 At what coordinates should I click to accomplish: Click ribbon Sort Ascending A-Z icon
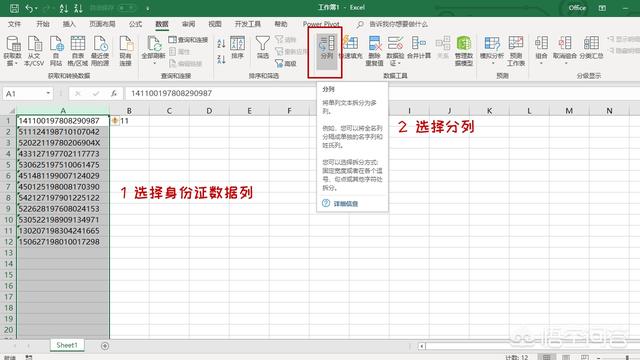221,44
